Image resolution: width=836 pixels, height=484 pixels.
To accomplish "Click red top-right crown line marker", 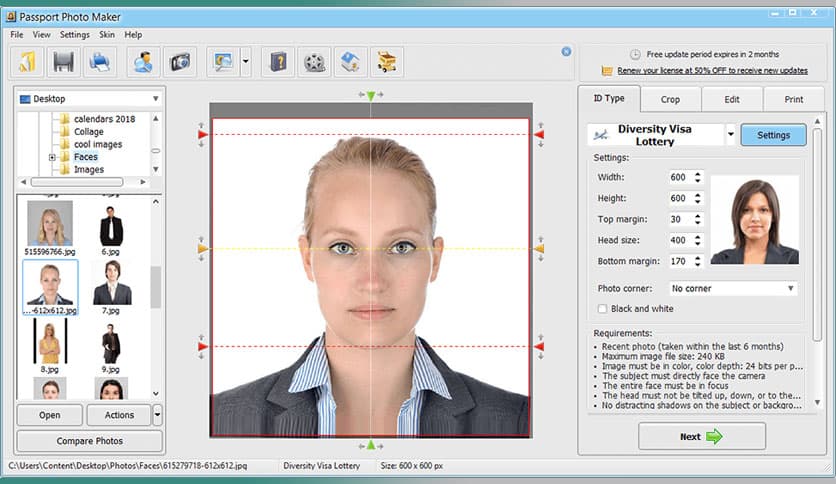I will tap(539, 134).
